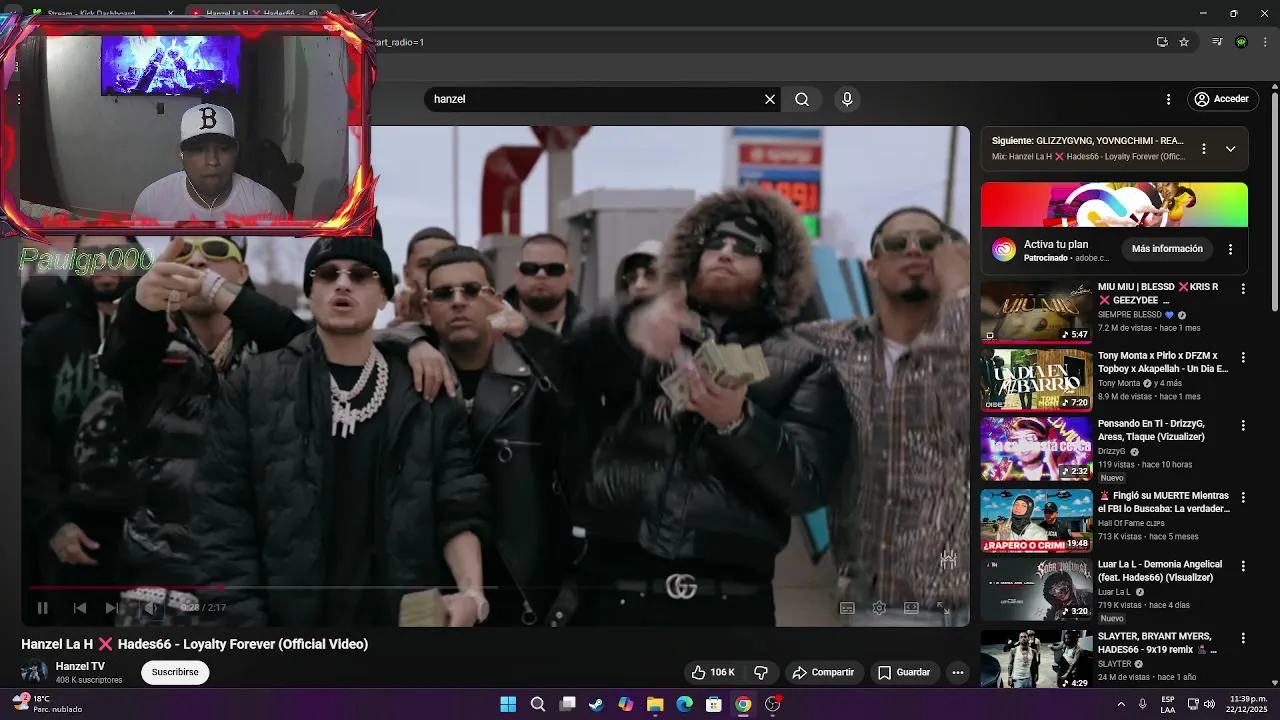Viewport: 1280px width, 720px height.
Task: Open the Hanzel TV channel name
Action: (80, 666)
